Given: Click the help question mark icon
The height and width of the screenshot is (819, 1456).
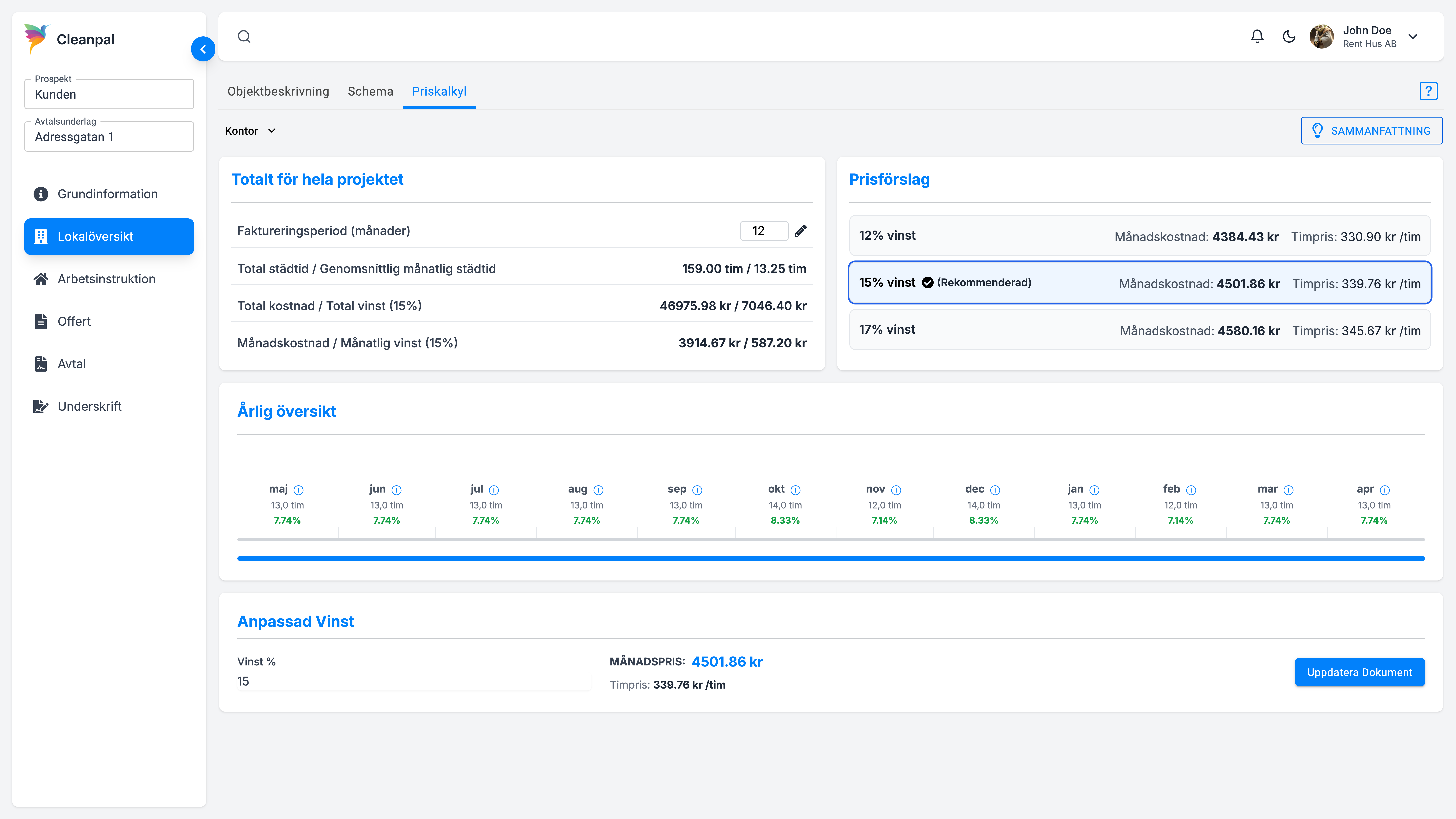Looking at the screenshot, I should (1428, 91).
